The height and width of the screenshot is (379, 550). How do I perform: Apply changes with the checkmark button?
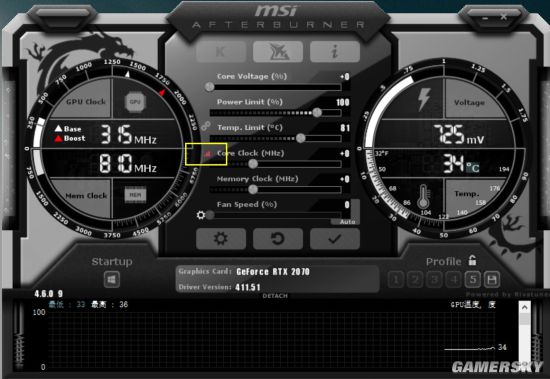point(335,239)
